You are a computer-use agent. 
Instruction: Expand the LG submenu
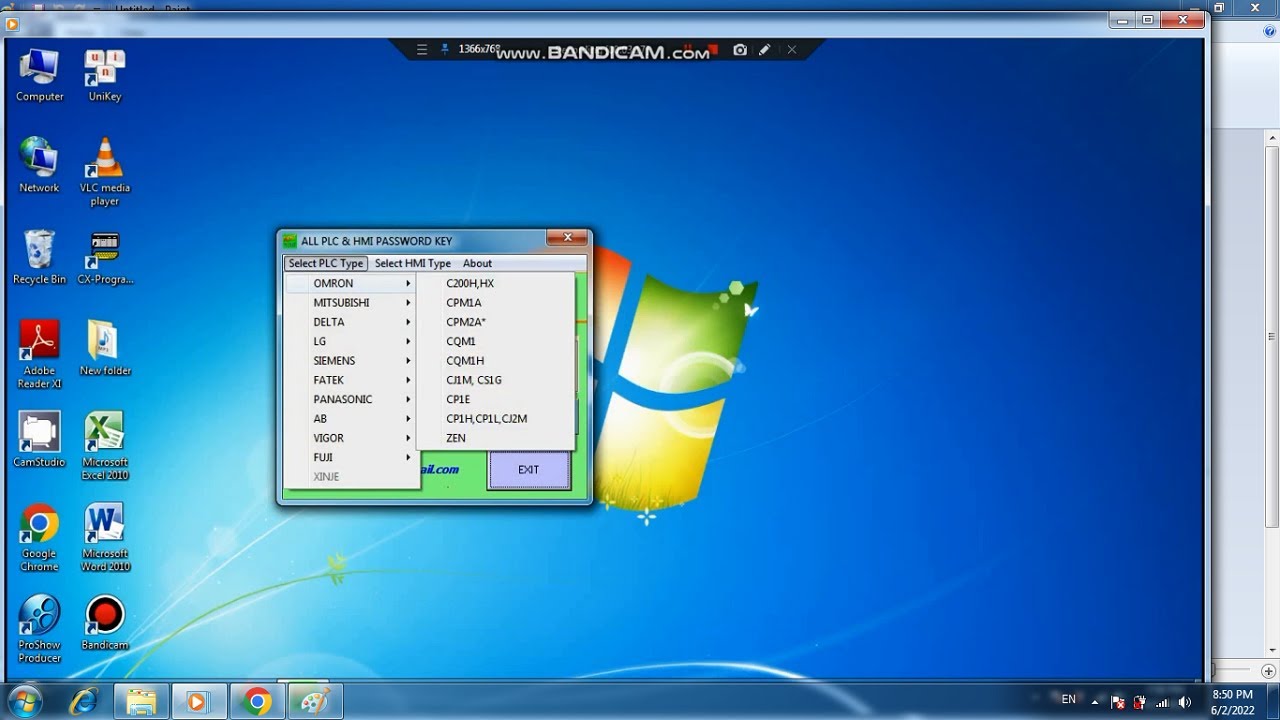pos(351,341)
